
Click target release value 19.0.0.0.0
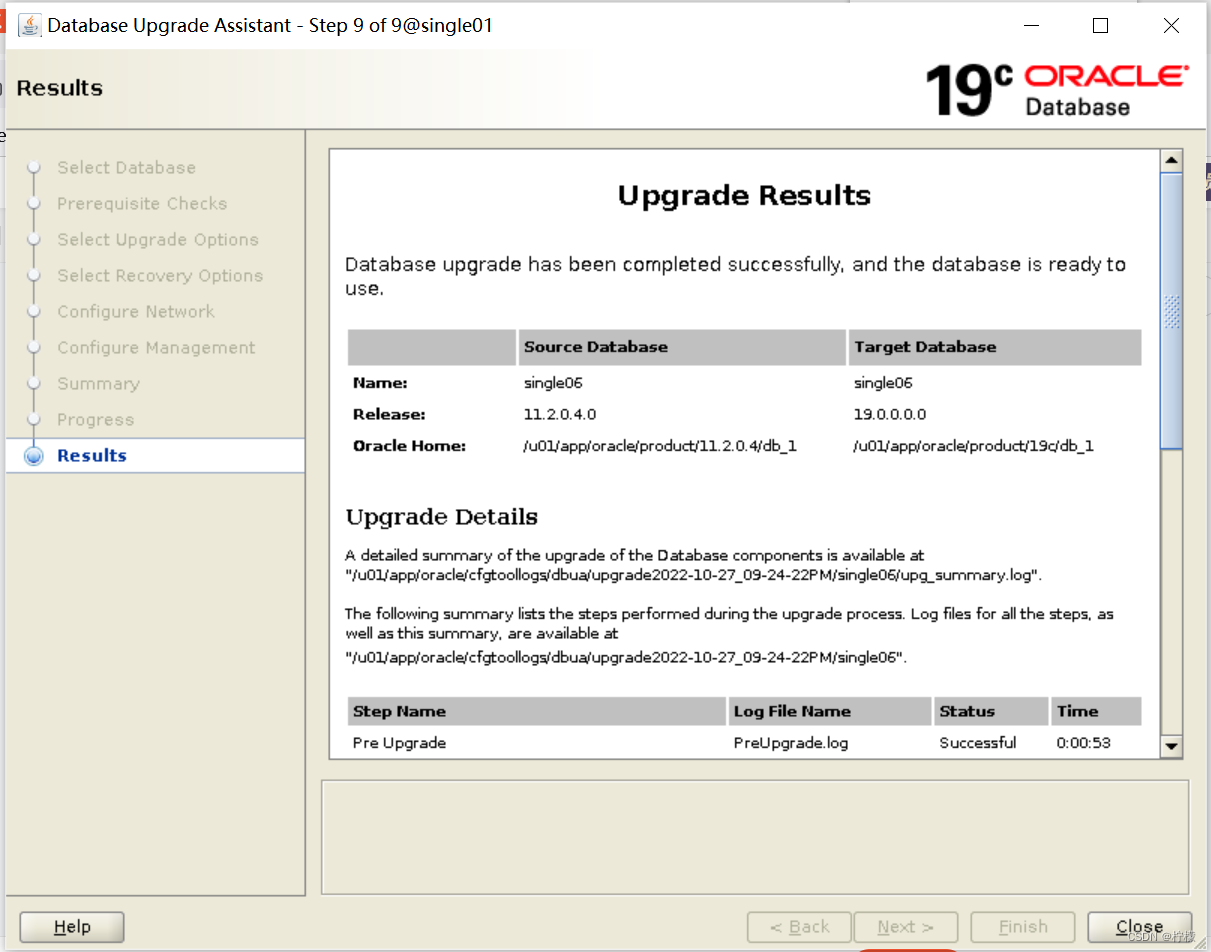[x=890, y=414]
